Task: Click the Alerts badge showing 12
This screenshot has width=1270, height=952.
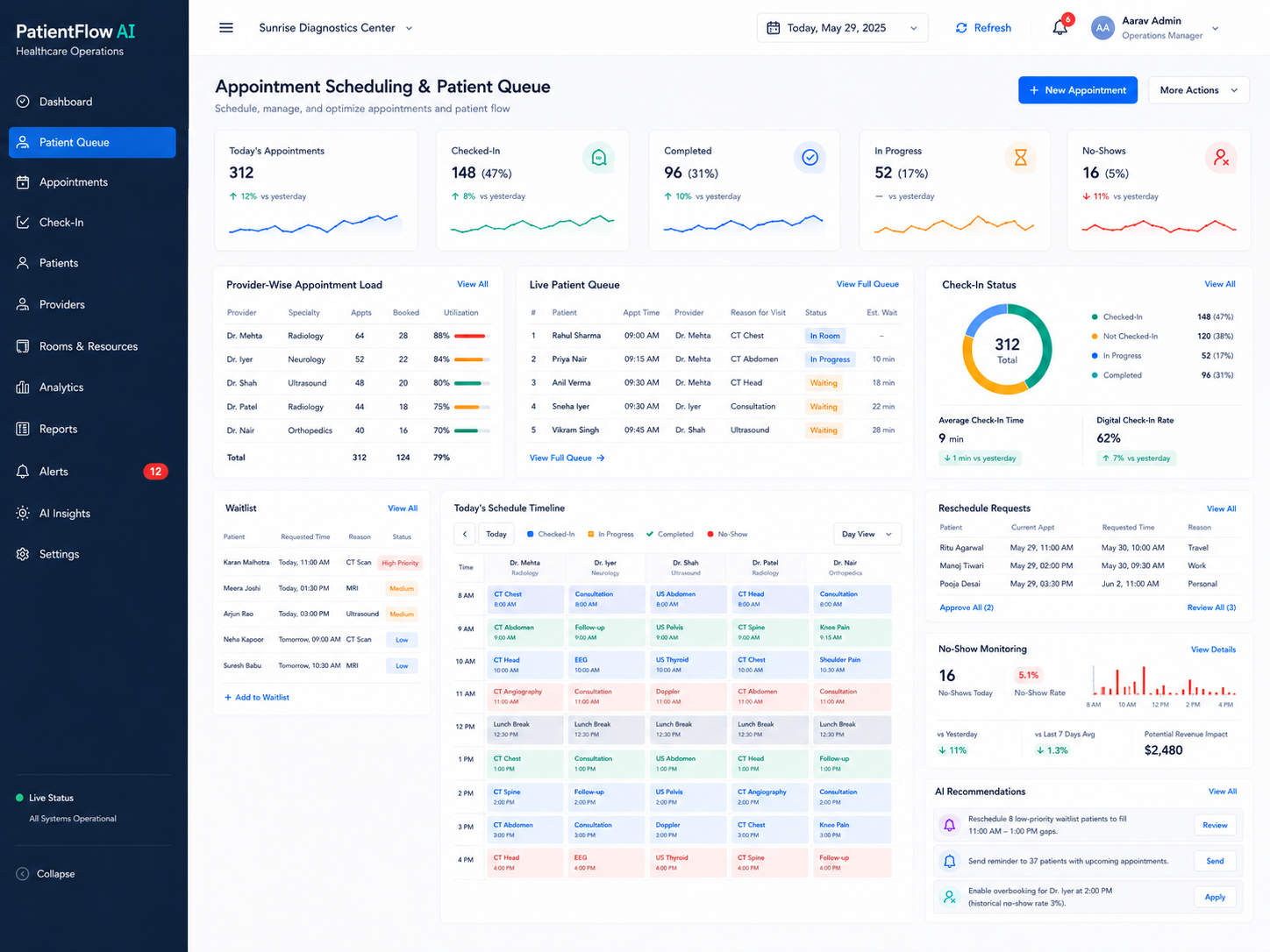Action: tap(155, 472)
